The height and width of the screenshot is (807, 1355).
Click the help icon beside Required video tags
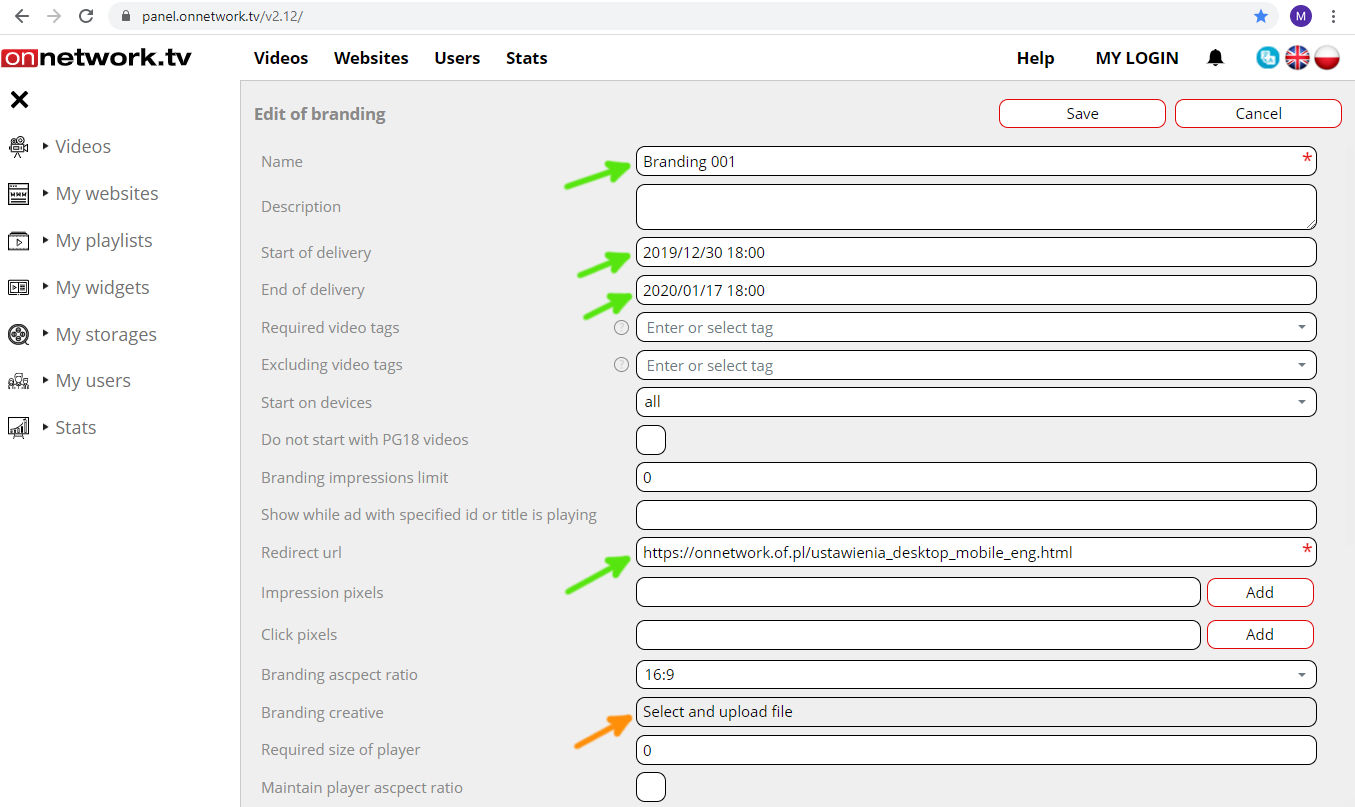[621, 328]
